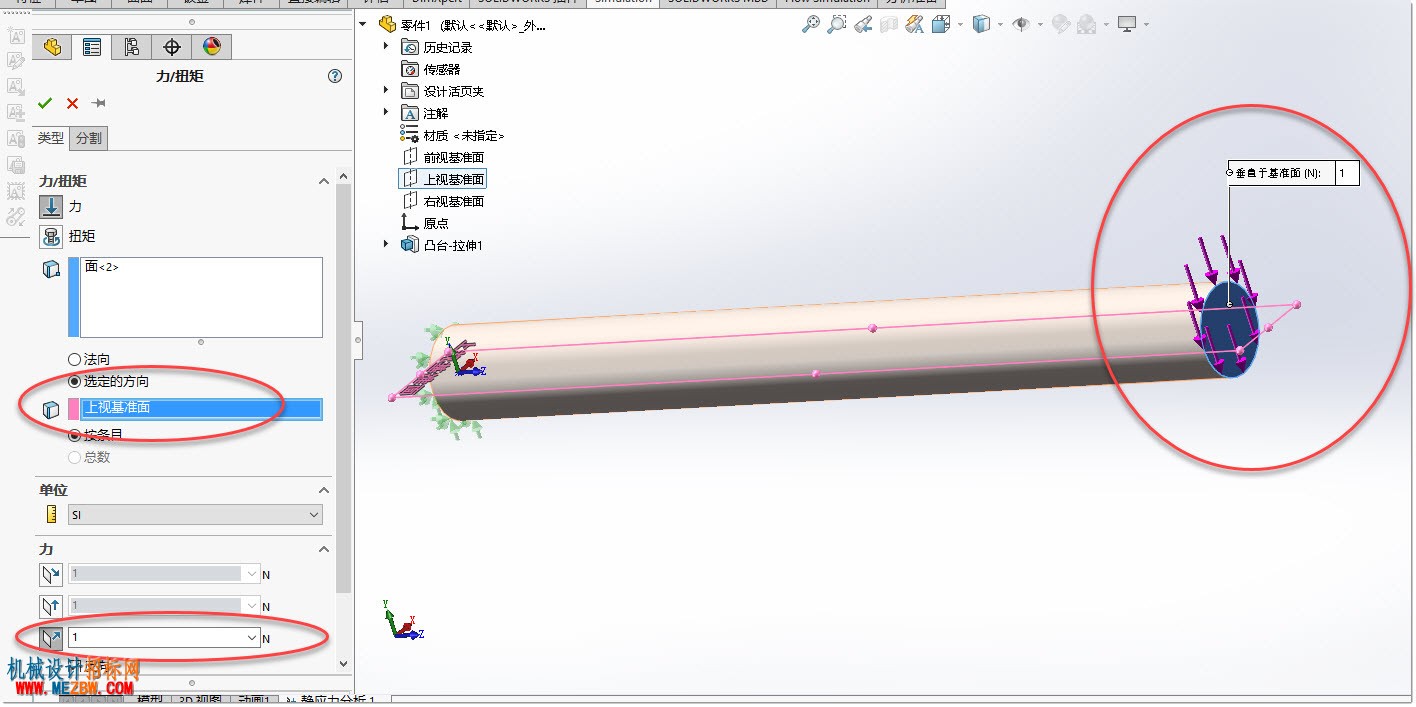
Task: Click normal-to-plane force value field
Action: (1346, 173)
